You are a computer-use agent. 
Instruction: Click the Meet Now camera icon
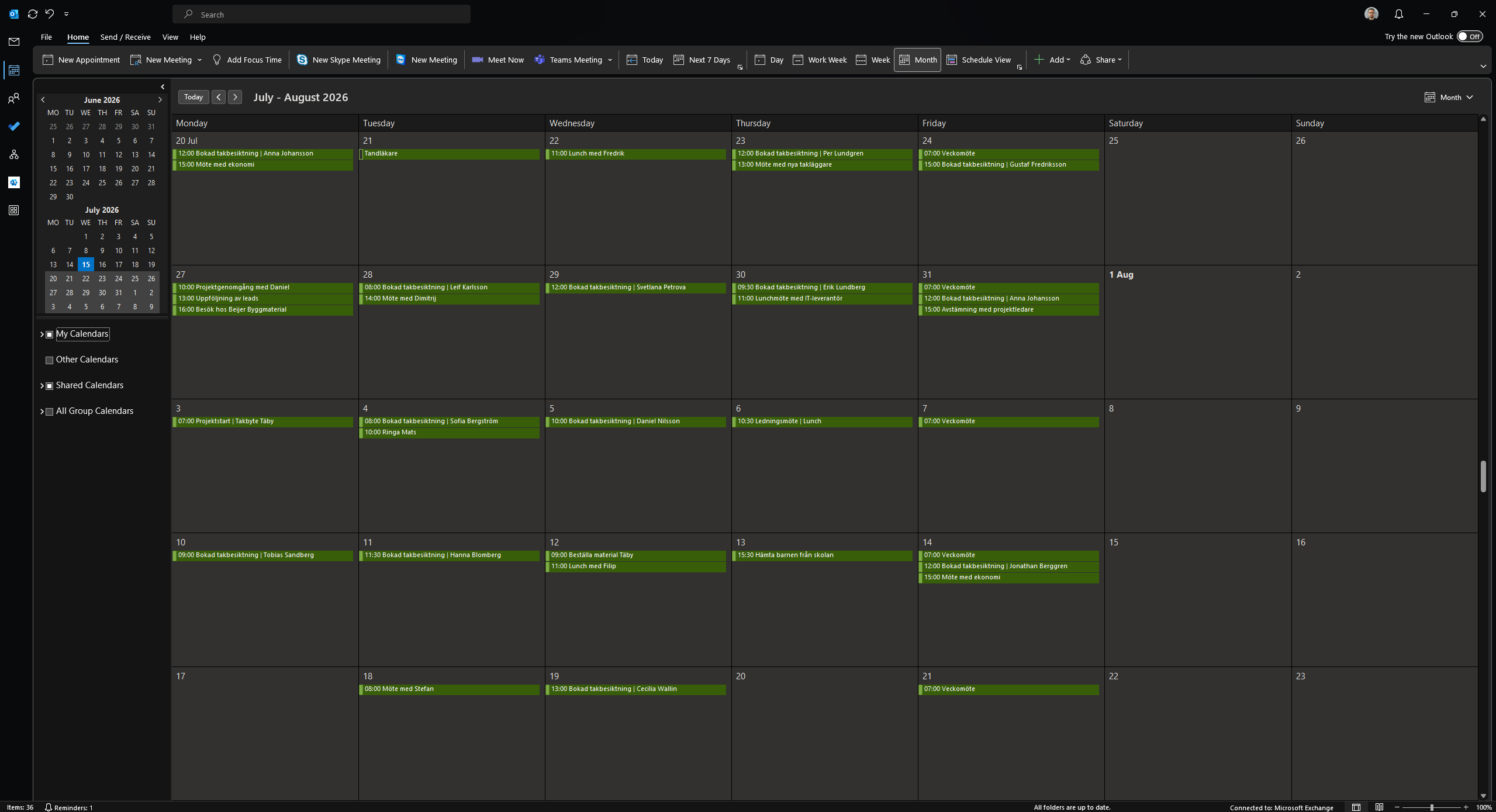[x=478, y=60]
